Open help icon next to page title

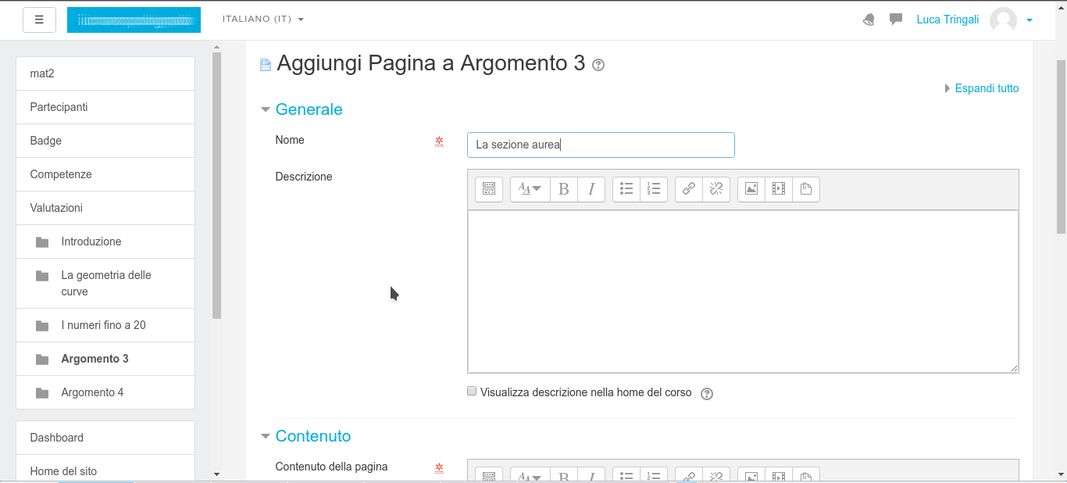pyautogui.click(x=598, y=65)
